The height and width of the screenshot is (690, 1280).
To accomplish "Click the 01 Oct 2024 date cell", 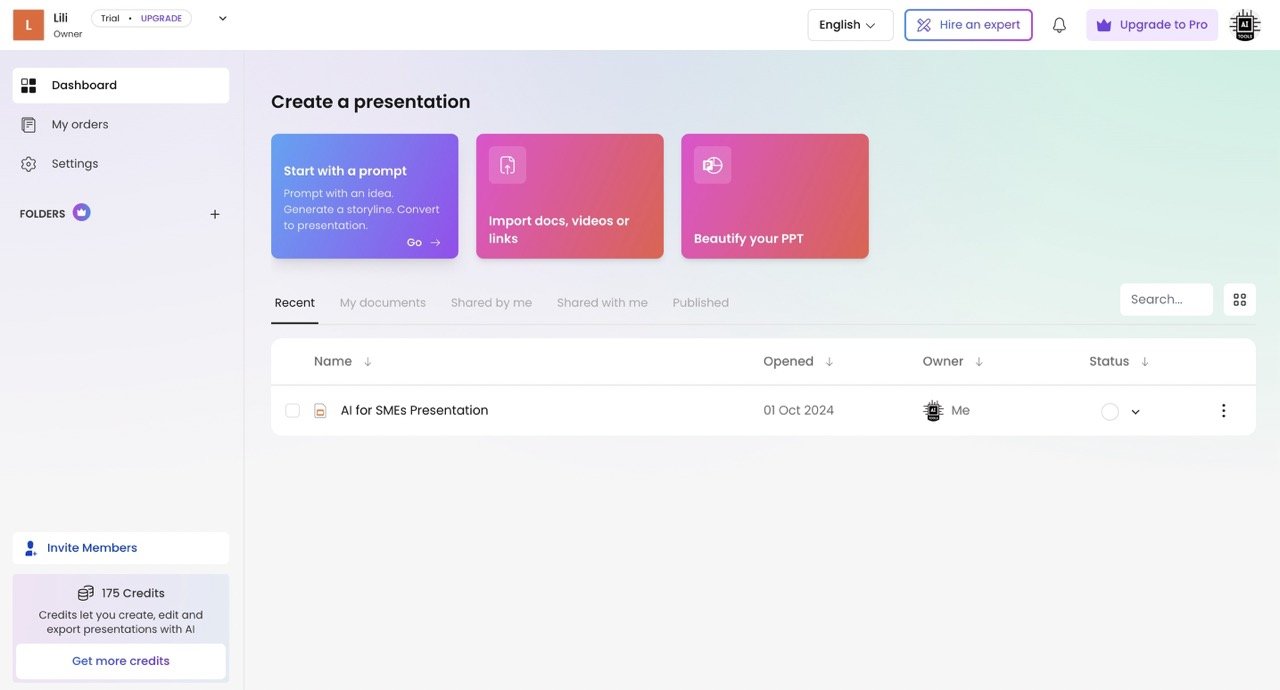I will 798,411.
